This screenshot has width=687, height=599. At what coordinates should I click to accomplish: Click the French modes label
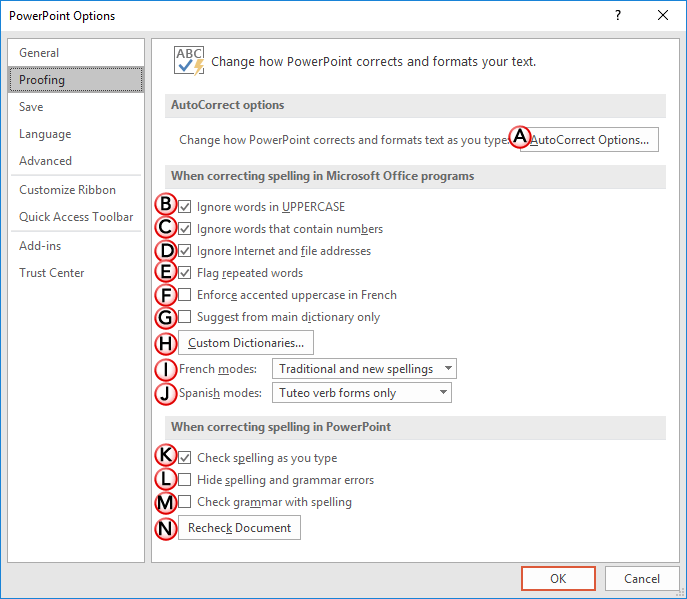[x=218, y=369]
